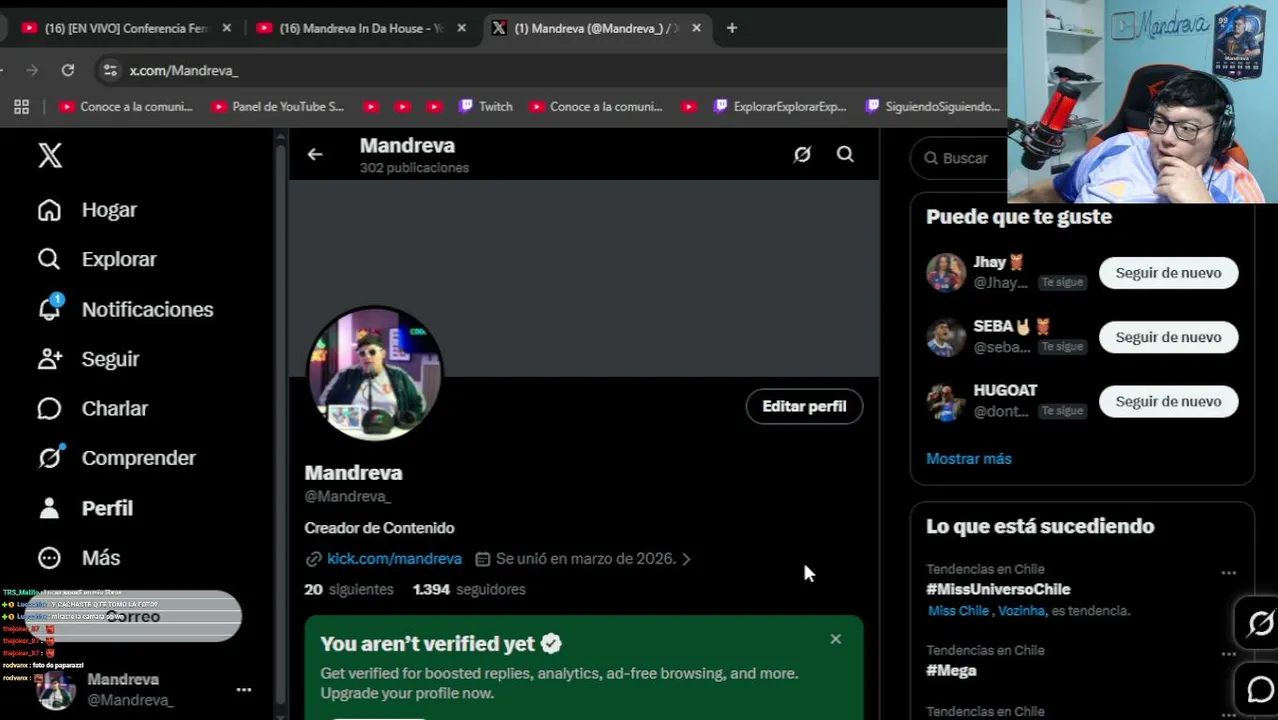
Task: Open Explorar search page
Action: tap(97, 259)
